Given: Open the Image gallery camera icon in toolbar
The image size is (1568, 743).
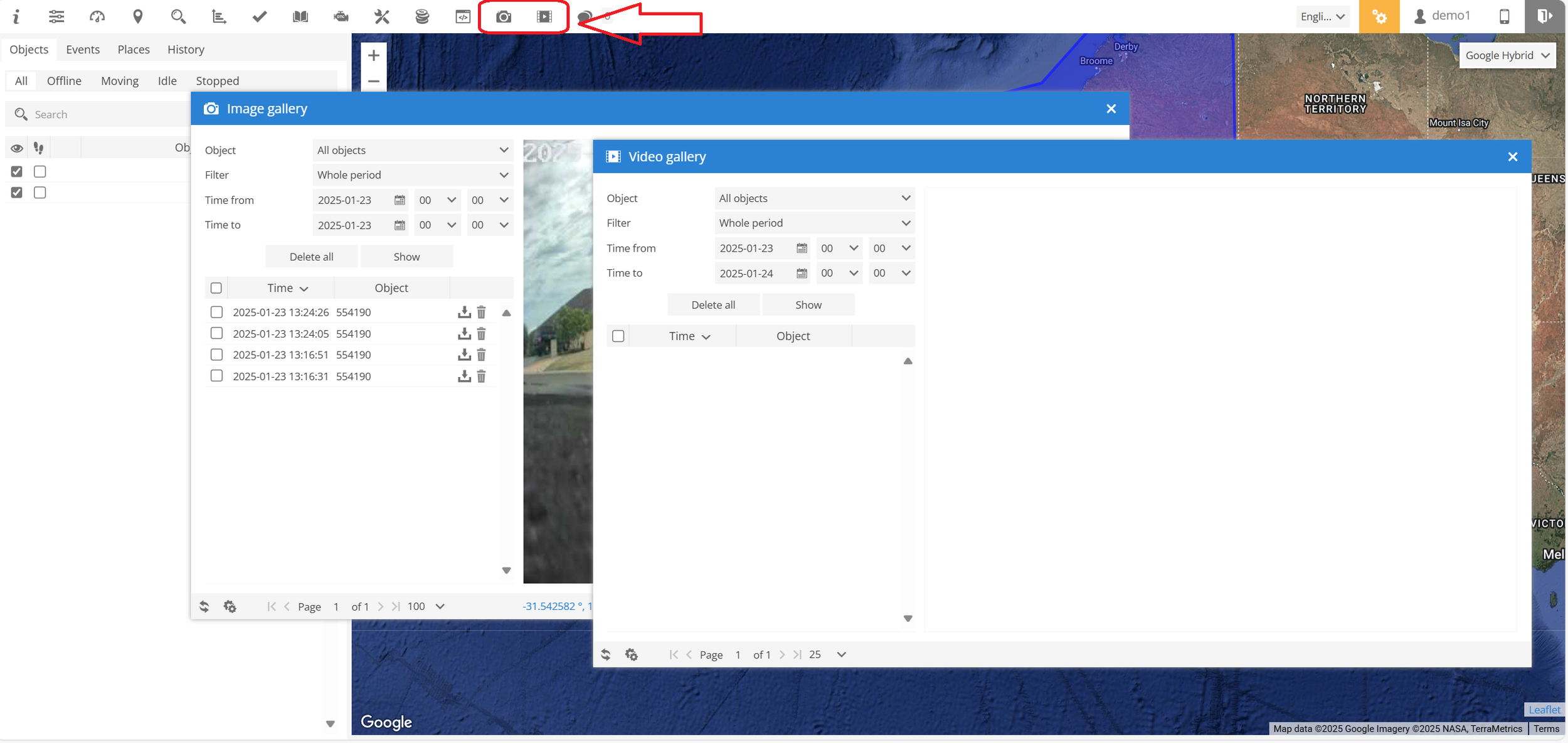Looking at the screenshot, I should (503, 17).
